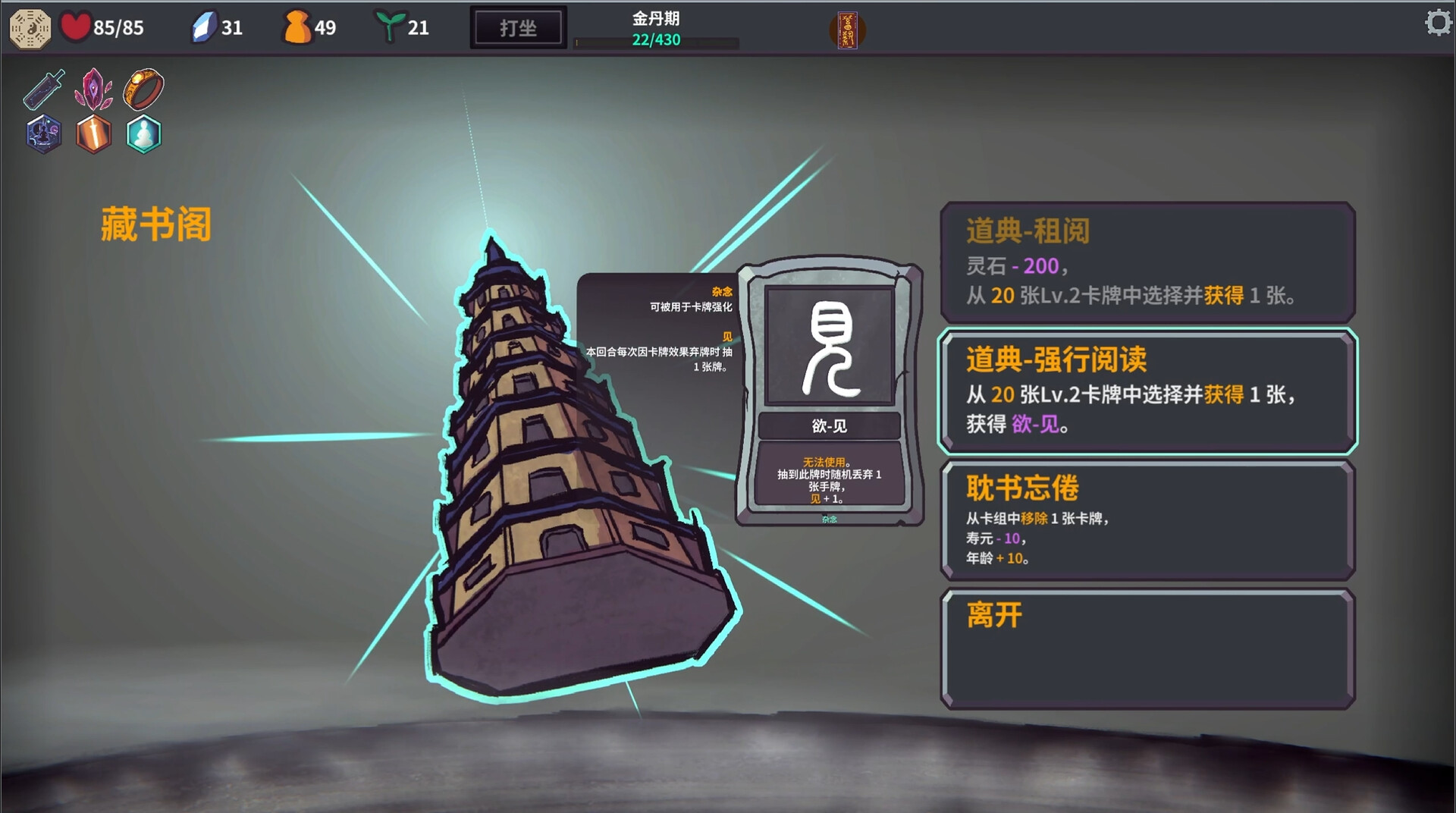
Task: Open the bagua compass icon
Action: coord(30,28)
